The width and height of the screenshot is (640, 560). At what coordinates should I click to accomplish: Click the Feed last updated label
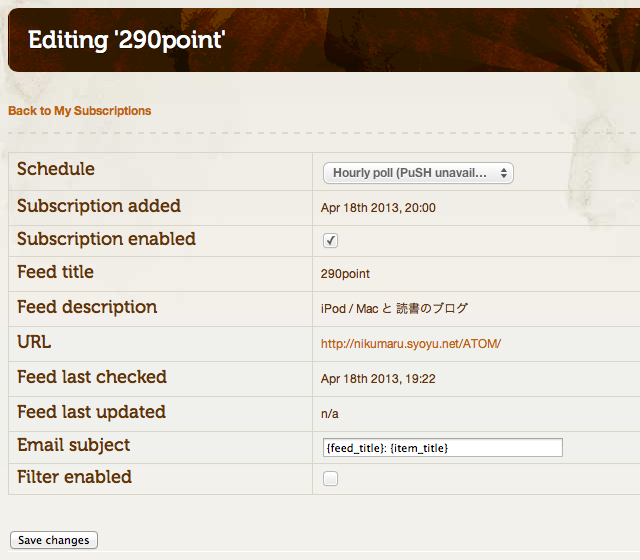tap(91, 412)
